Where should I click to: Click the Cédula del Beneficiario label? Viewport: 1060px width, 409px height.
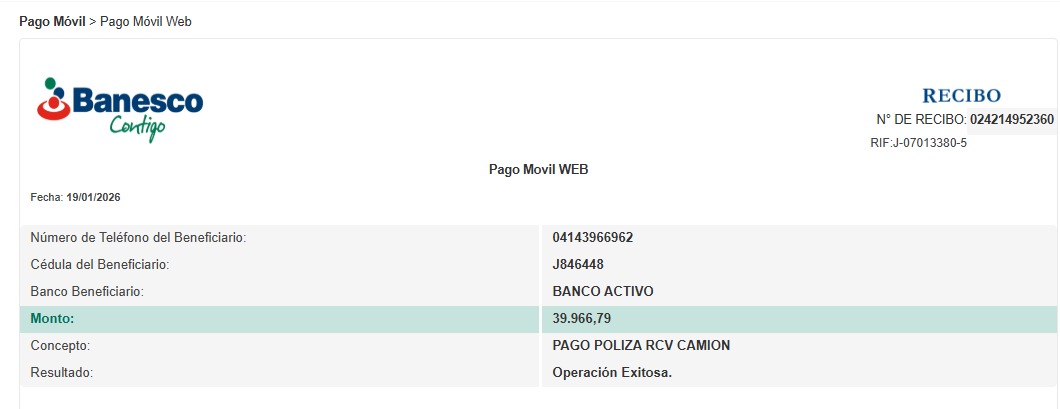(100, 265)
